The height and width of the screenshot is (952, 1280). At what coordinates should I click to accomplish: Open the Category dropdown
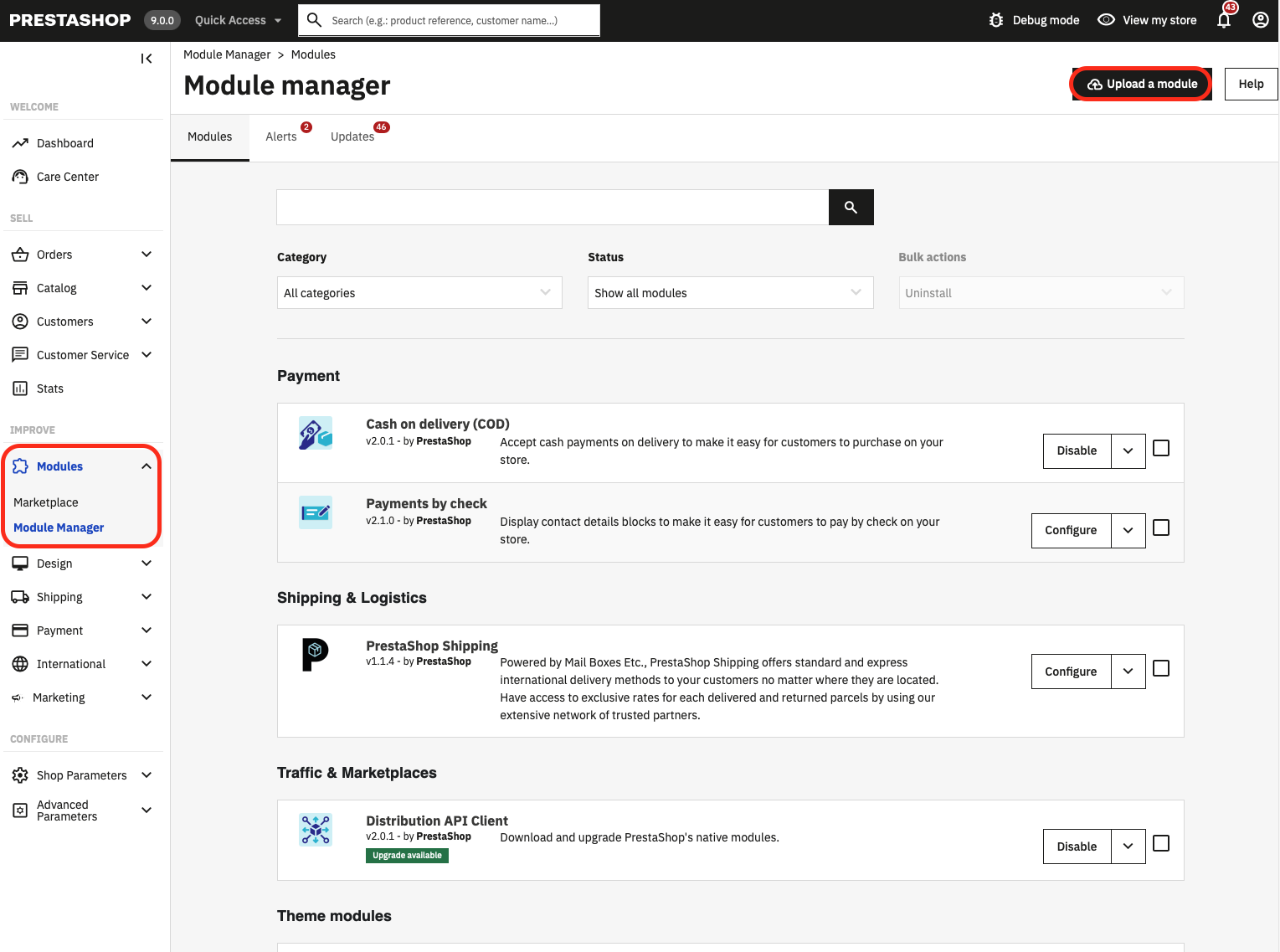(x=419, y=293)
